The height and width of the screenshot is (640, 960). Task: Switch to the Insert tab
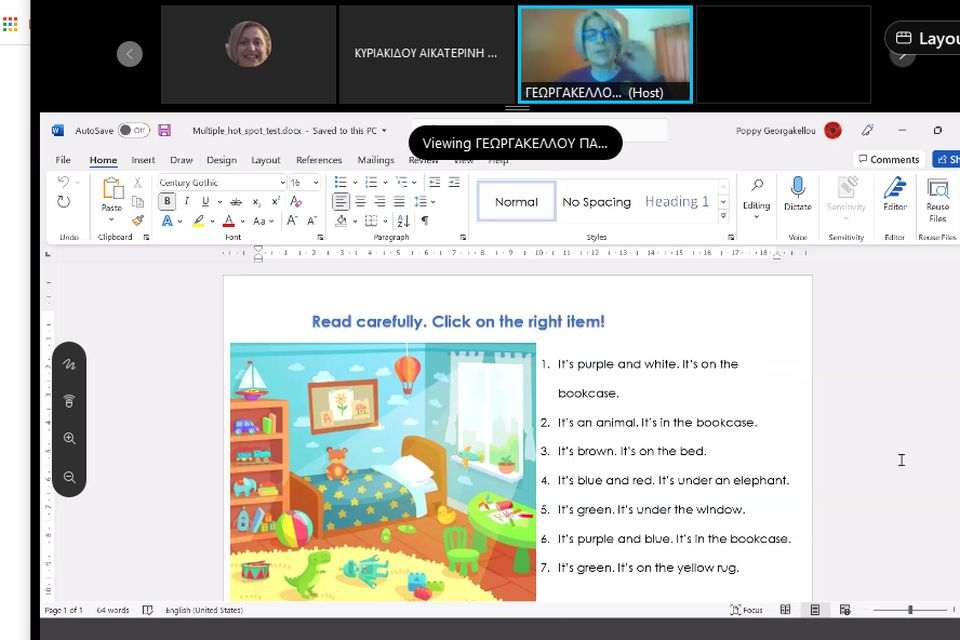click(x=143, y=160)
